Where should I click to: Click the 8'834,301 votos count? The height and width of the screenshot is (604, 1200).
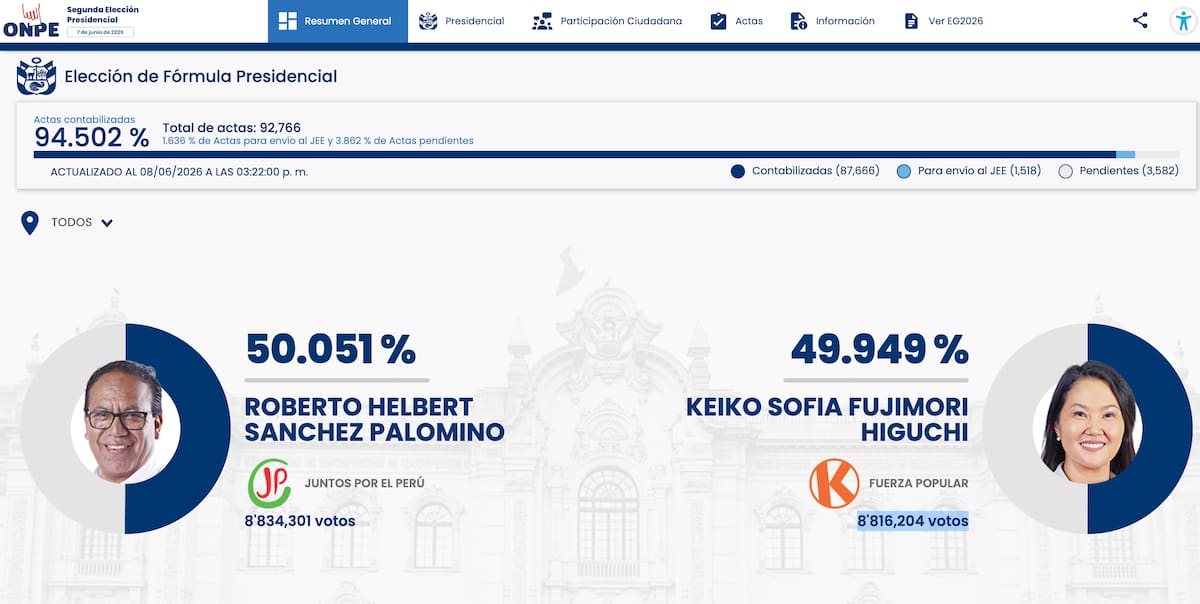(x=300, y=521)
